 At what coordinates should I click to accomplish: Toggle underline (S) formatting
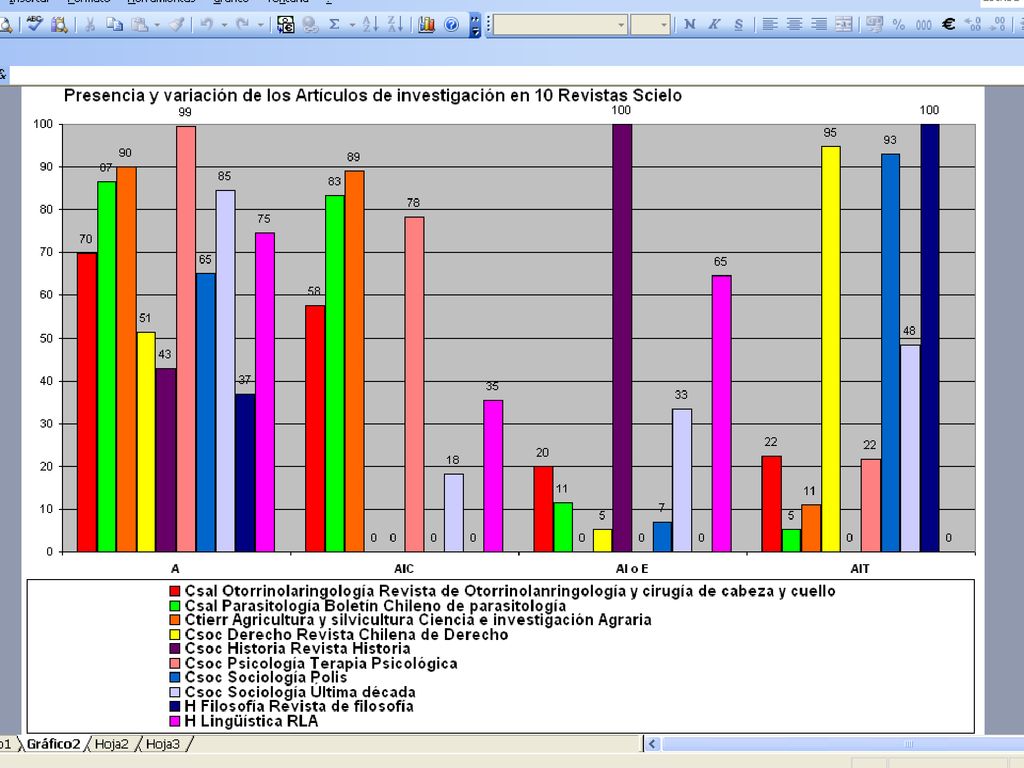pos(739,25)
